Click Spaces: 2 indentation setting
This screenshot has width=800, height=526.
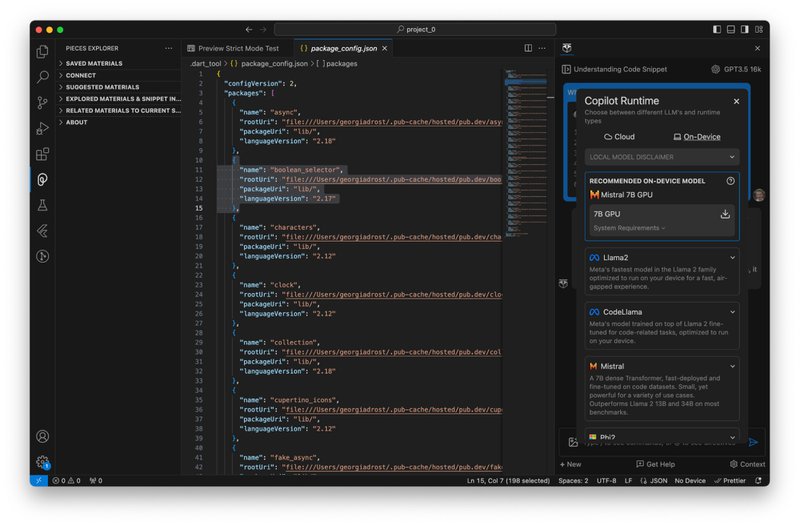[573, 481]
